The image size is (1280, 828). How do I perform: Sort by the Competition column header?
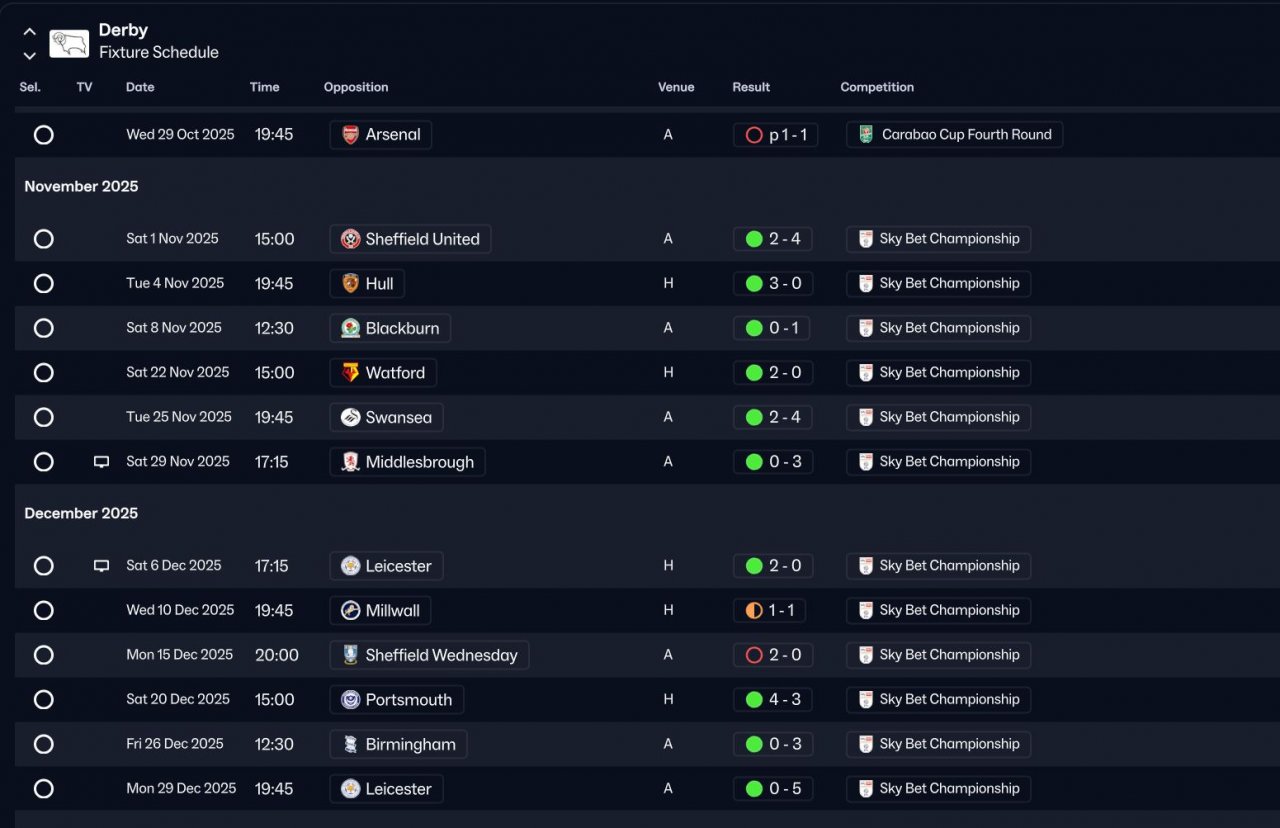click(x=877, y=87)
